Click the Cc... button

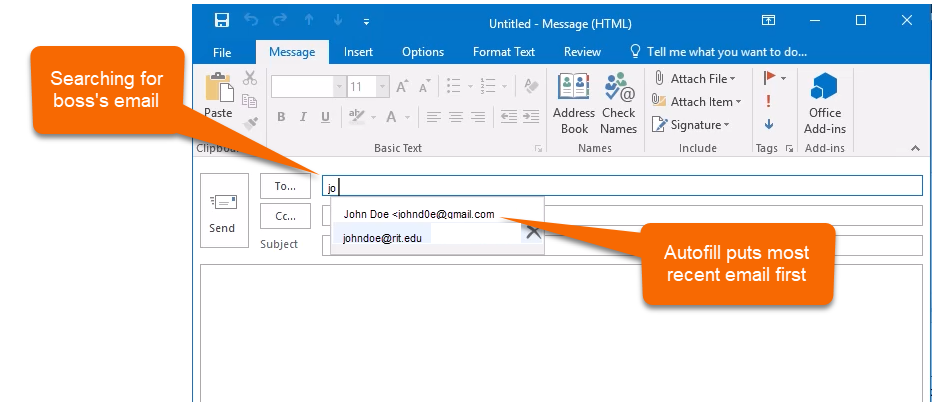[286, 216]
